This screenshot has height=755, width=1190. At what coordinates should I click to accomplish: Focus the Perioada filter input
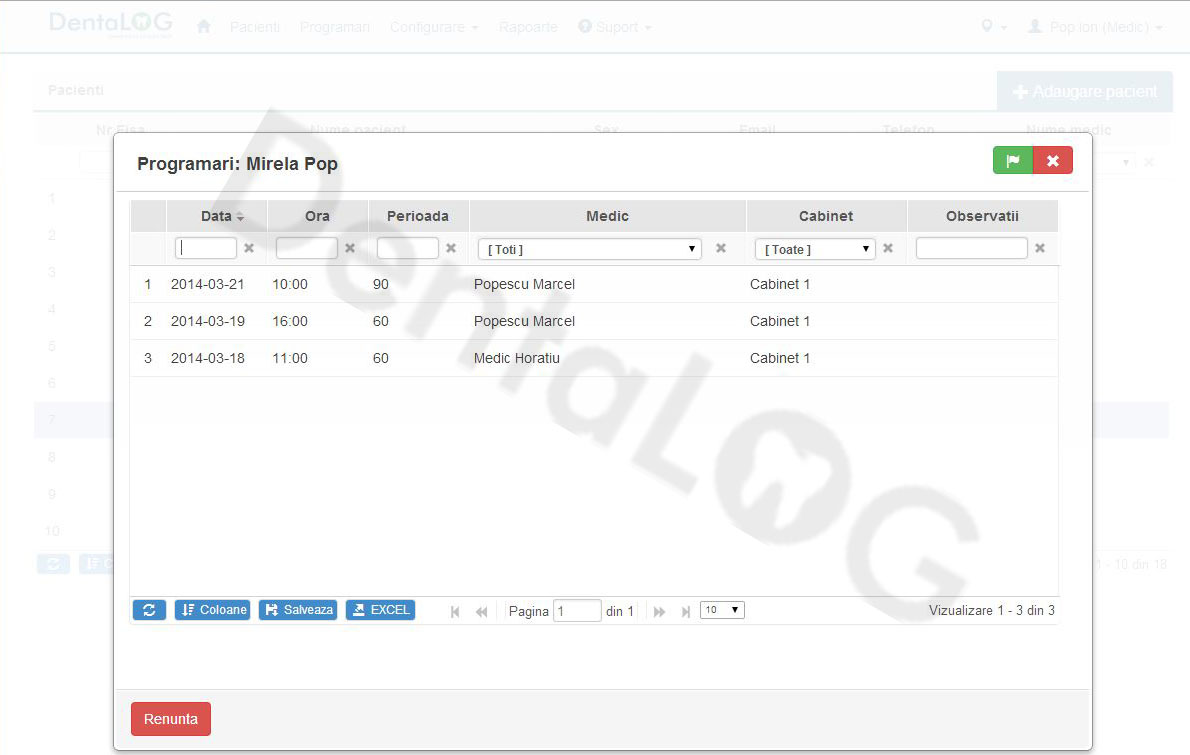click(x=408, y=248)
